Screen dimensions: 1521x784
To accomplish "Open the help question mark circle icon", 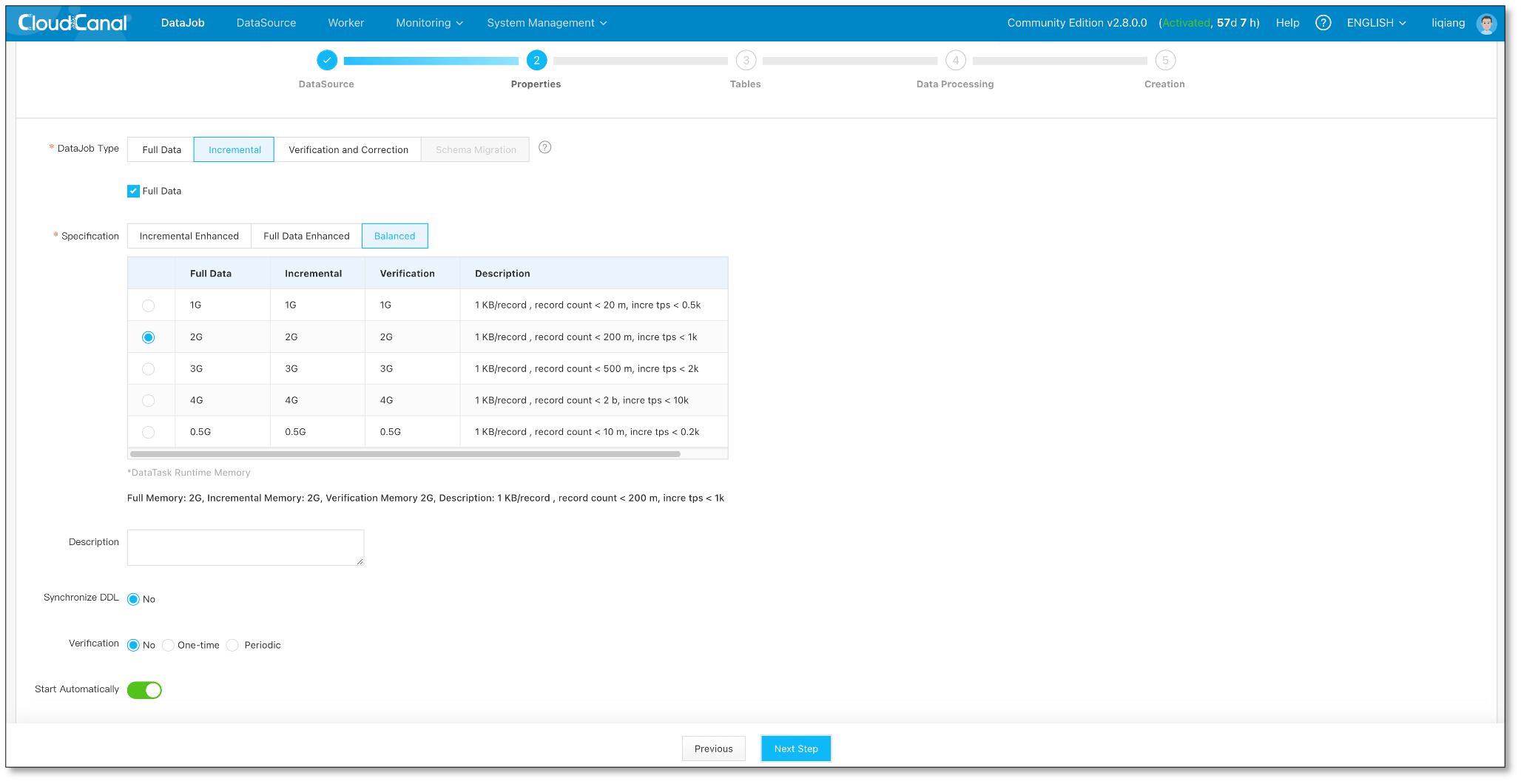I will coord(1323,22).
